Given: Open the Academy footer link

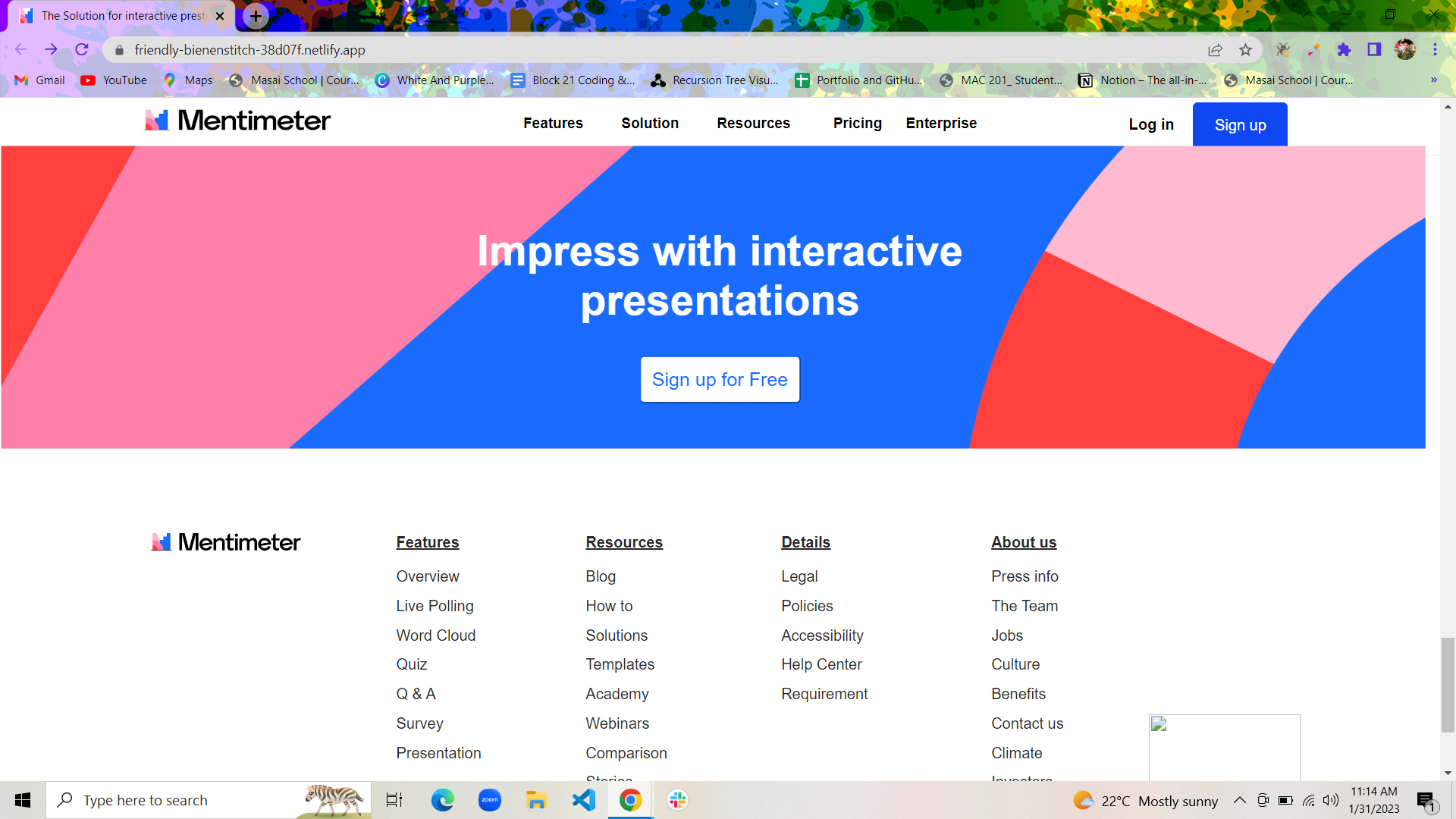Looking at the screenshot, I should click(x=617, y=694).
